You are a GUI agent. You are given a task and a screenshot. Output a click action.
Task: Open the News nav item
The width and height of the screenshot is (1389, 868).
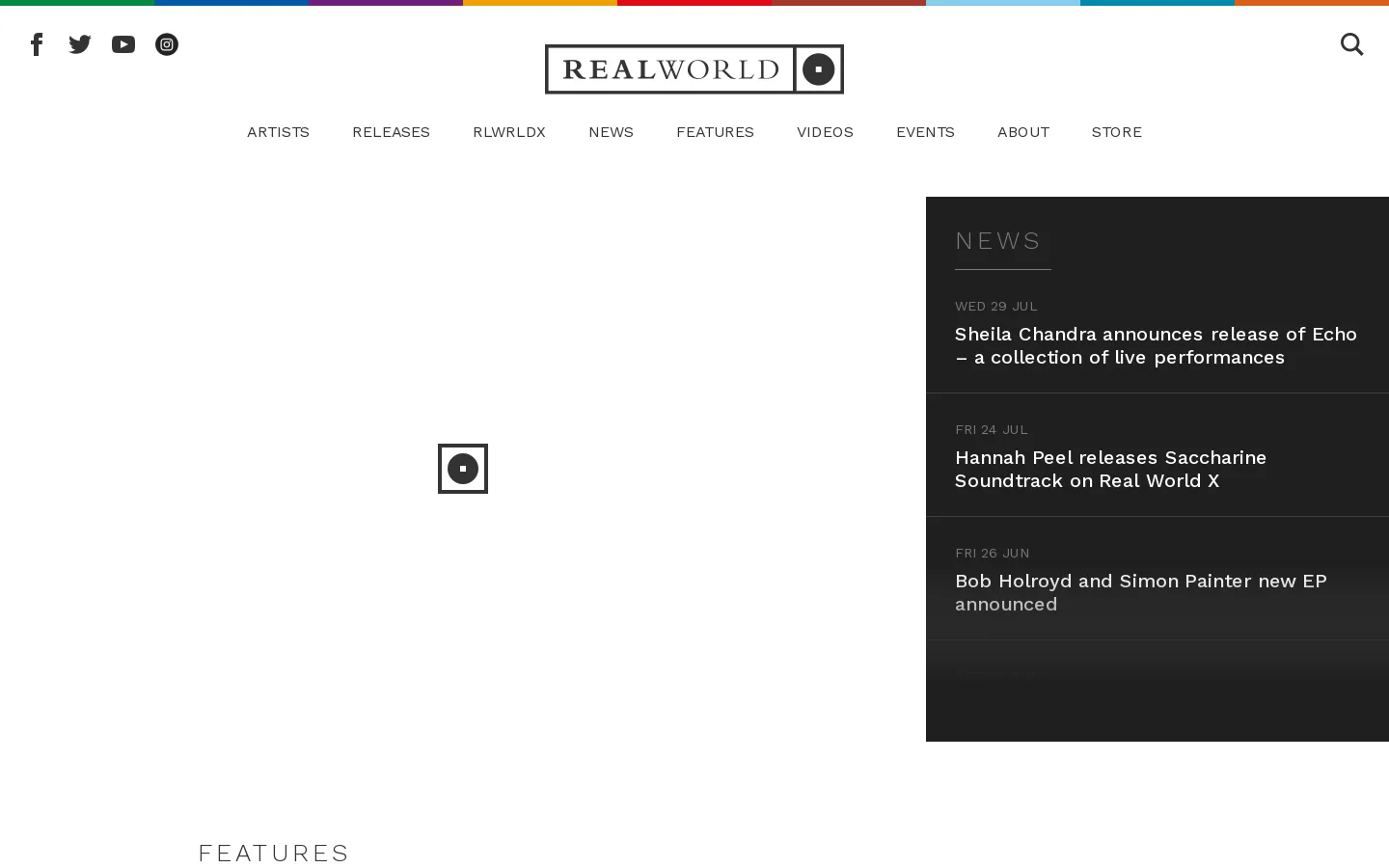point(611,132)
